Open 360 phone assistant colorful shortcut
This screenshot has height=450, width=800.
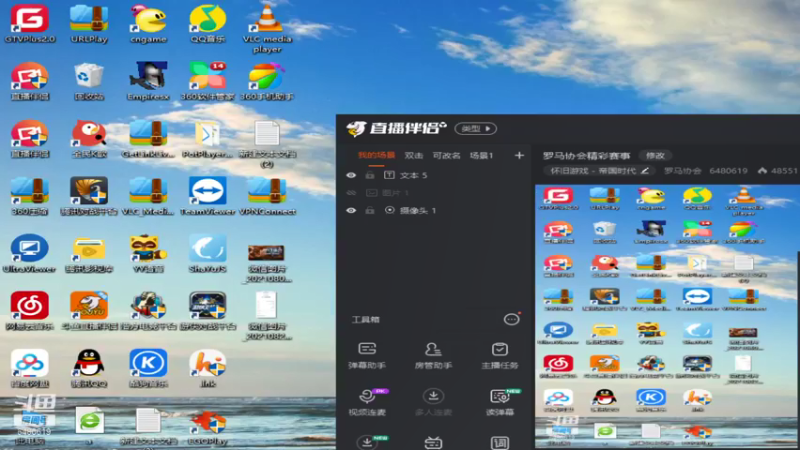[267, 82]
